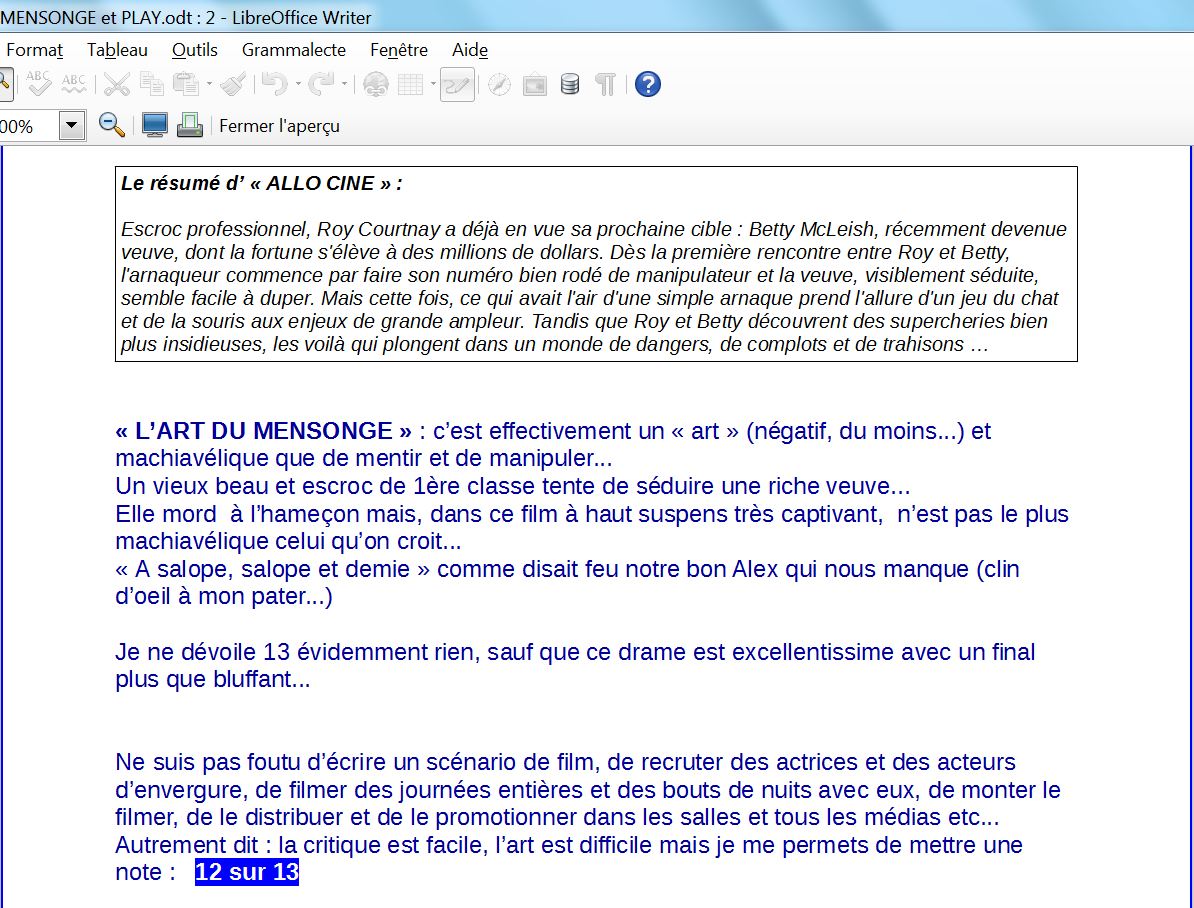Open the Data Sources database icon
The width and height of the screenshot is (1194, 908).
[x=570, y=84]
